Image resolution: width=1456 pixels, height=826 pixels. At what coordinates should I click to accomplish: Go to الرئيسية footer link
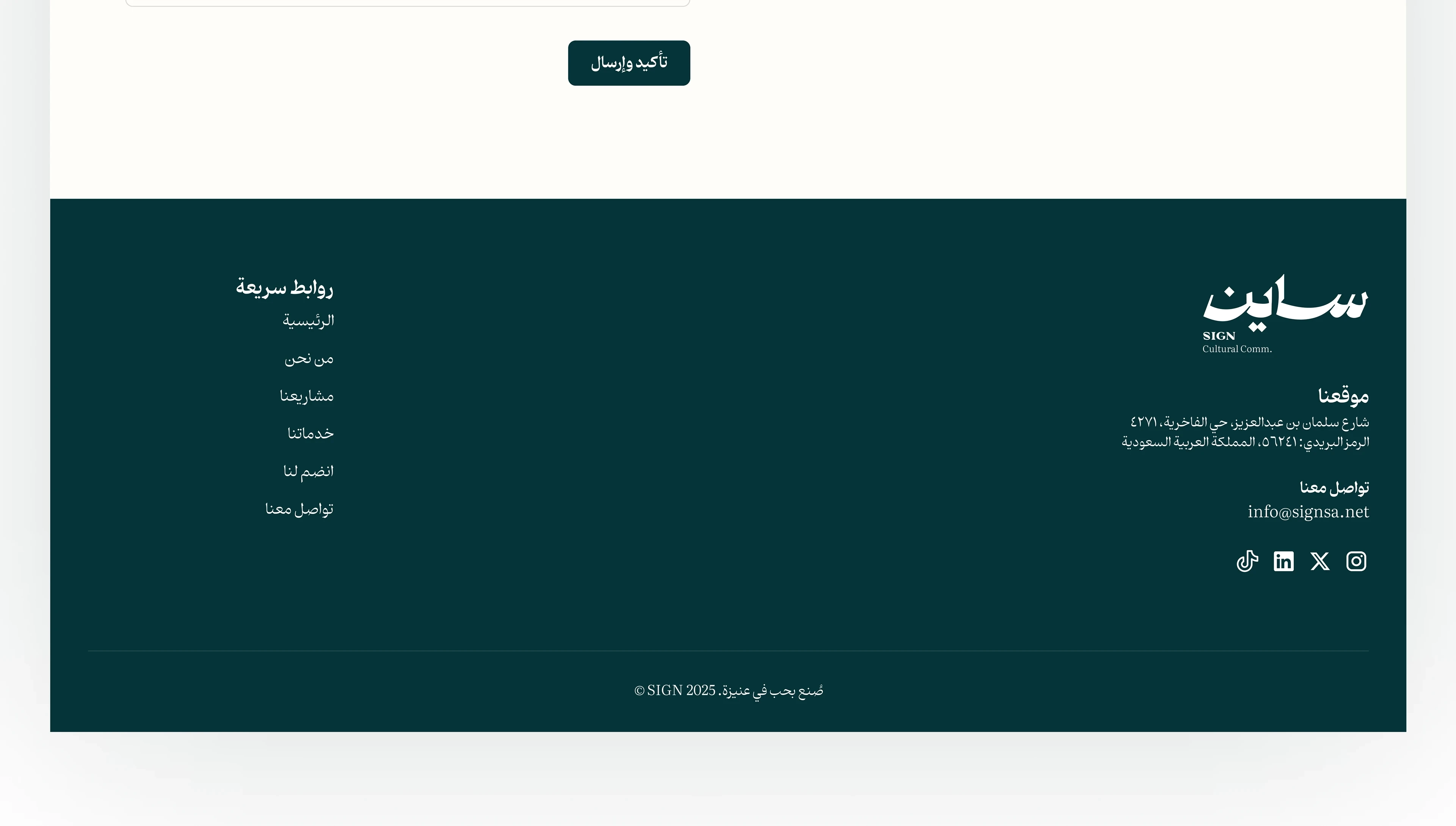point(308,320)
